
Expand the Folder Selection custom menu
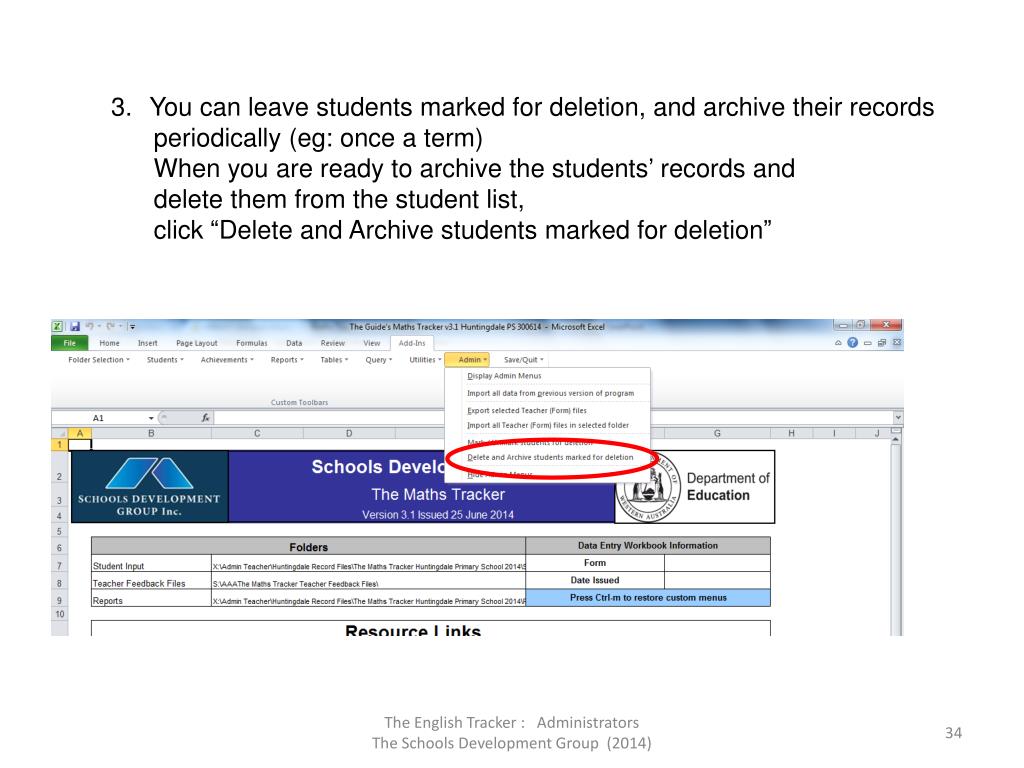coord(99,360)
